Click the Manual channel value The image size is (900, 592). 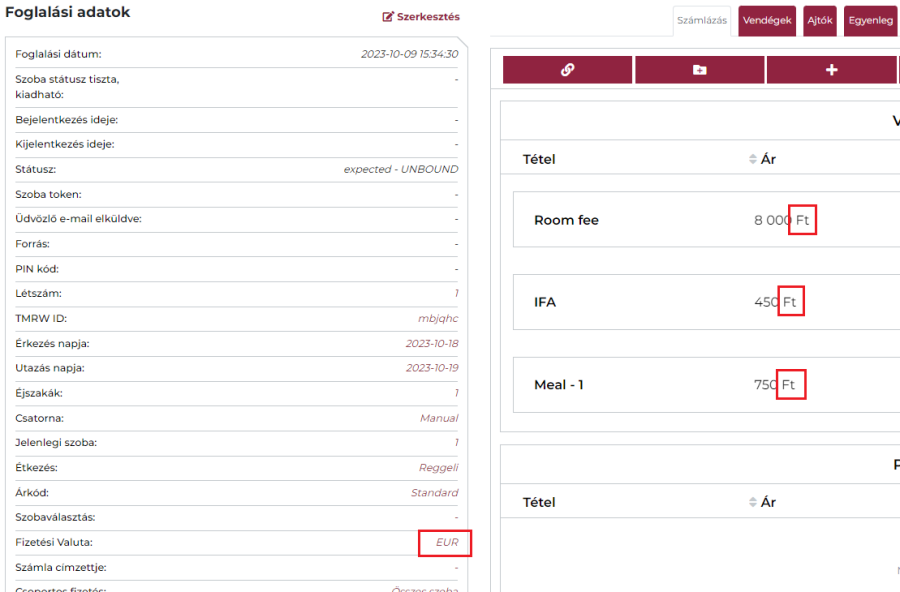(x=438, y=418)
